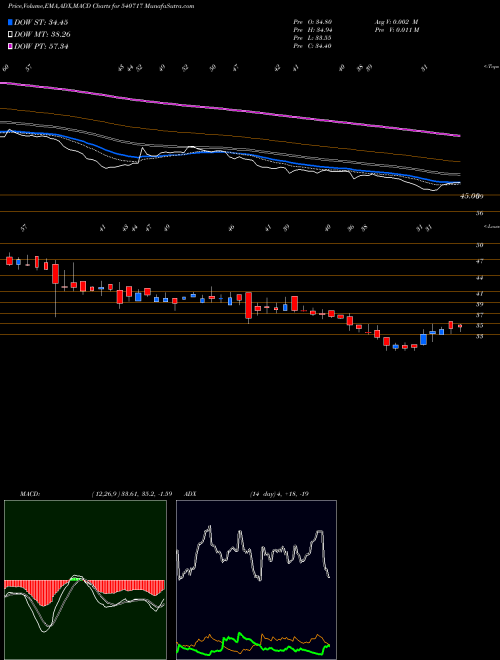Screen dimensions: 500x660
Task: Click the blue DOW ST legend swatch
Action: 10,22
